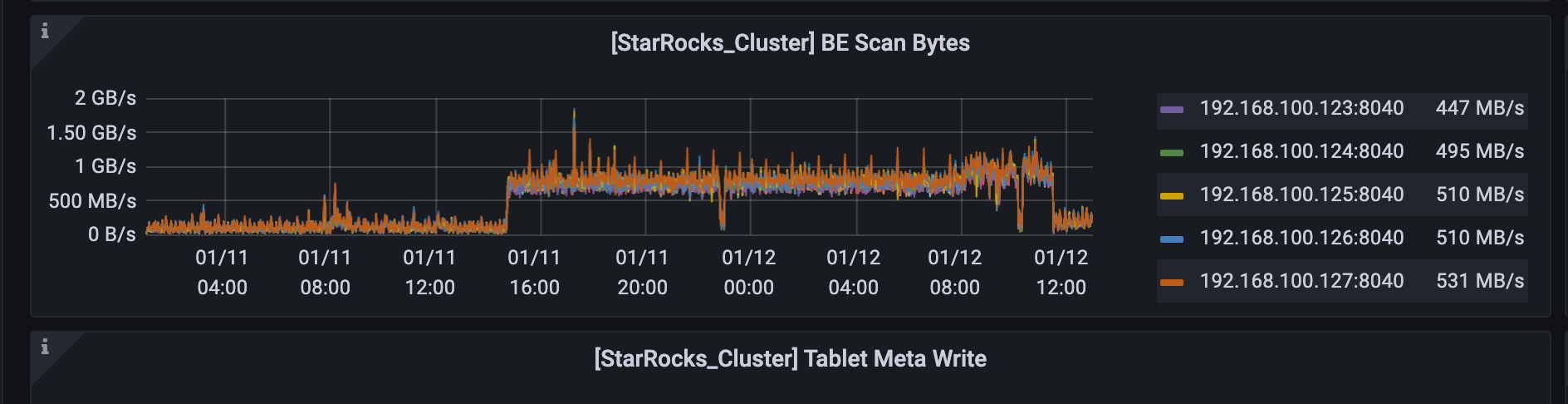Viewport: 1568px width, 404px height.
Task: Isolate the 192.168.100.126:8040 legend series
Action: click(1301, 238)
